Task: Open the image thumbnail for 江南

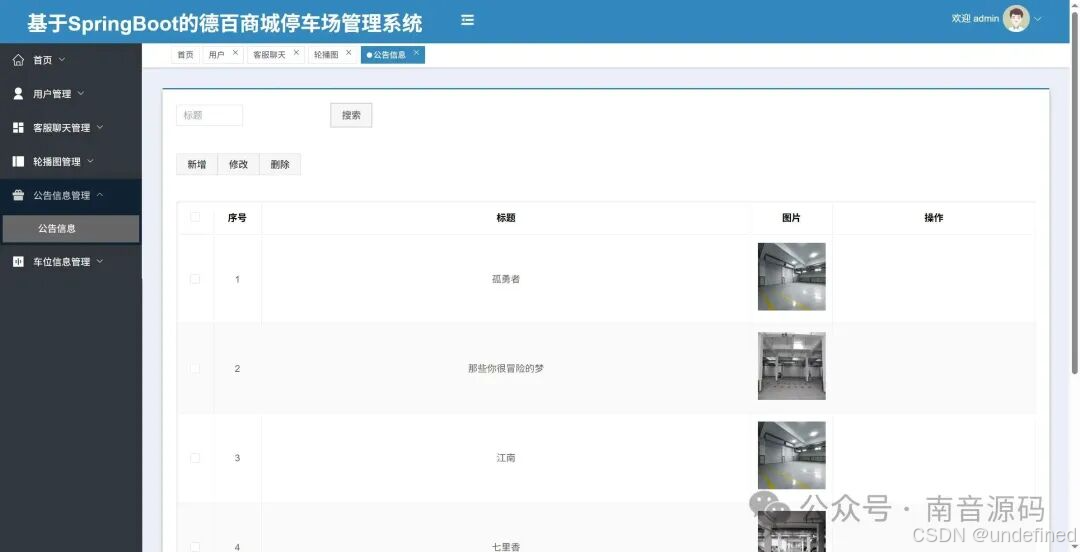Action: click(x=791, y=456)
